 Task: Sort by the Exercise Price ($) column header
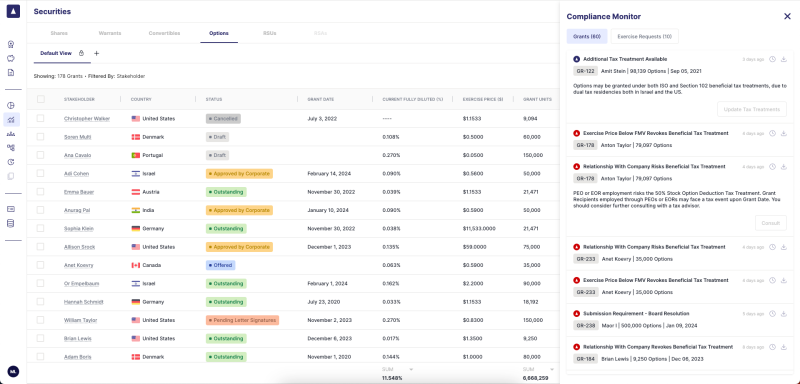tap(483, 99)
